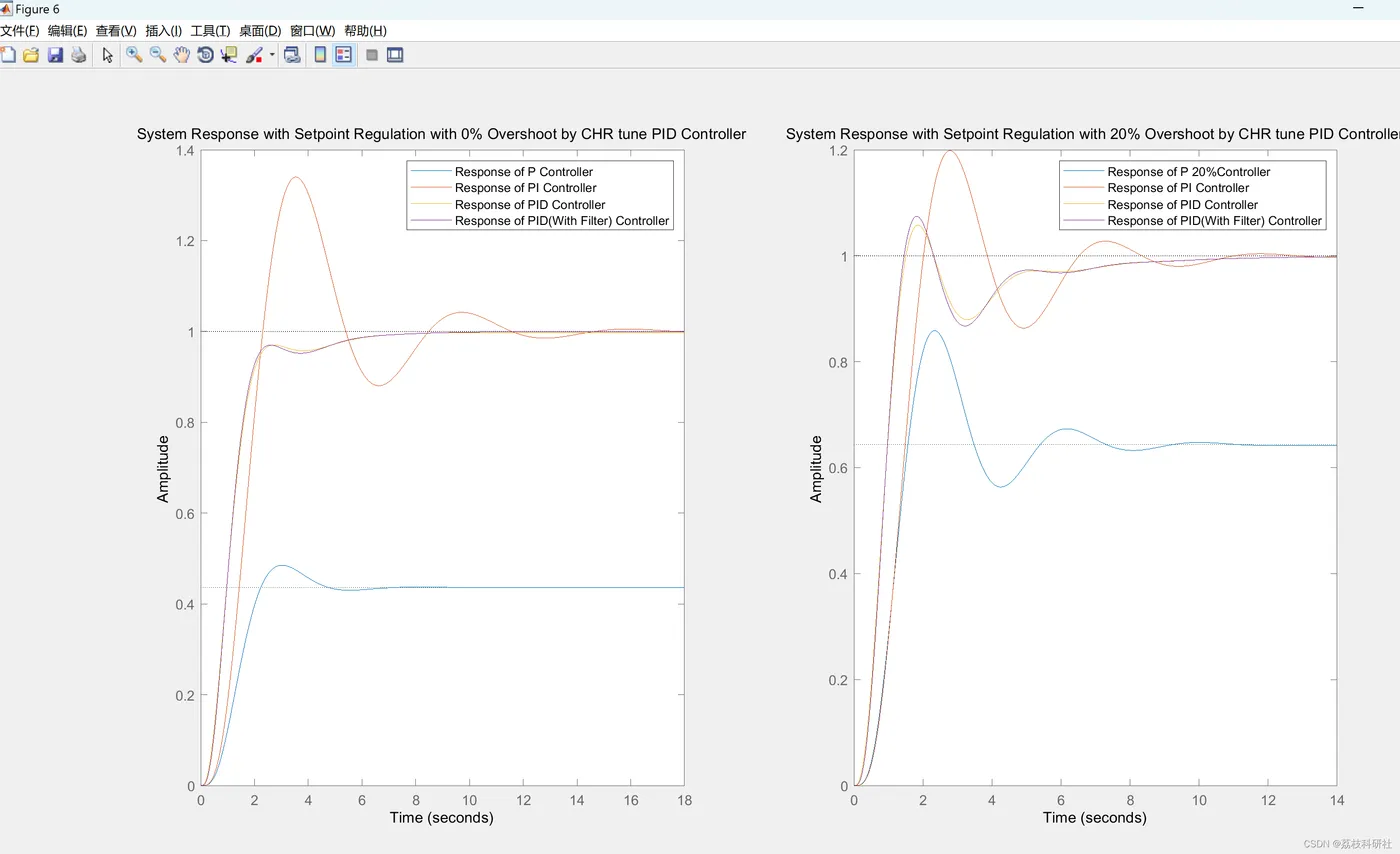
Task: Click the right plot's 'Amplitude' axis label
Action: point(816,468)
